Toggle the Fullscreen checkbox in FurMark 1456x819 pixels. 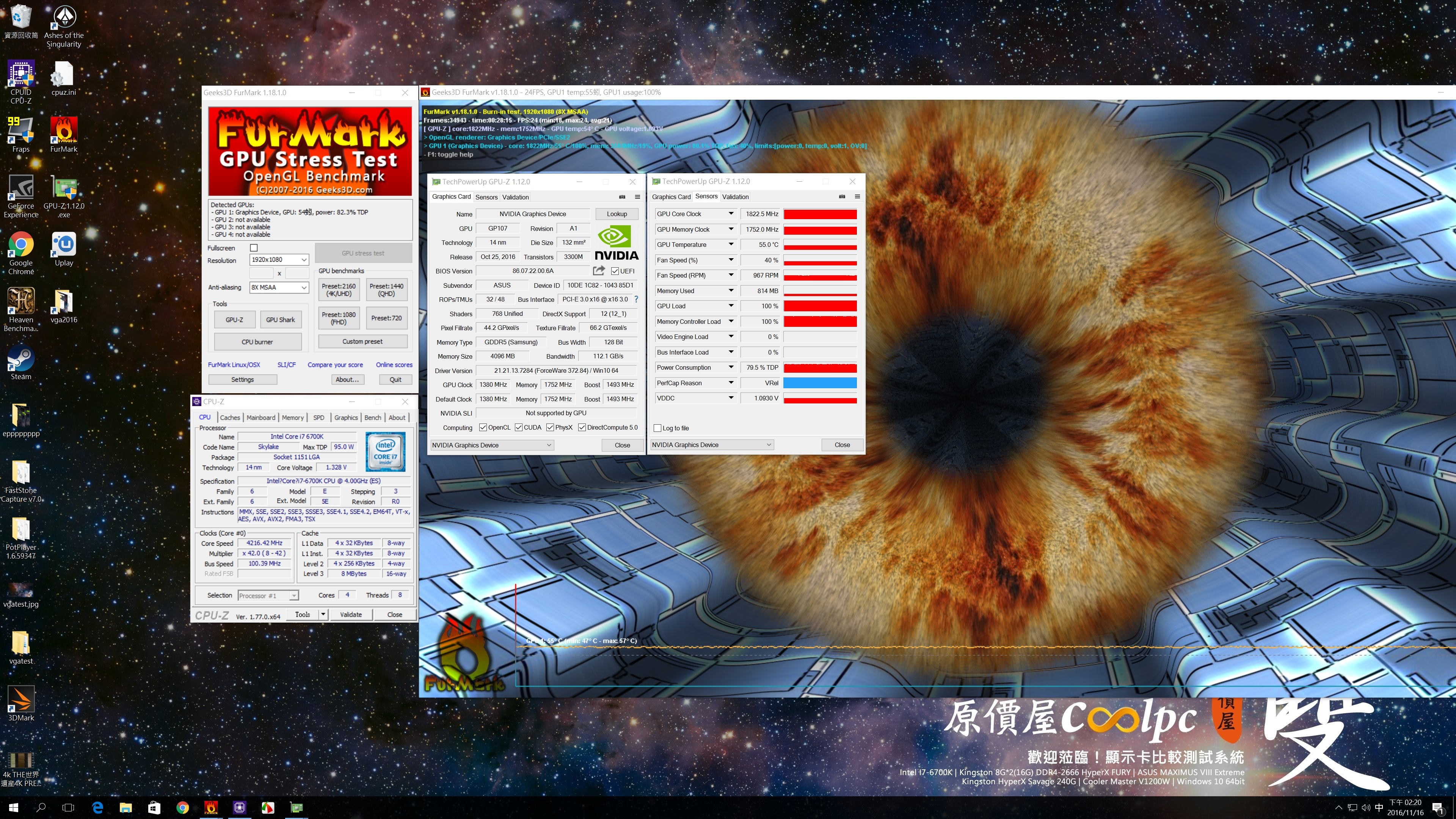[254, 248]
